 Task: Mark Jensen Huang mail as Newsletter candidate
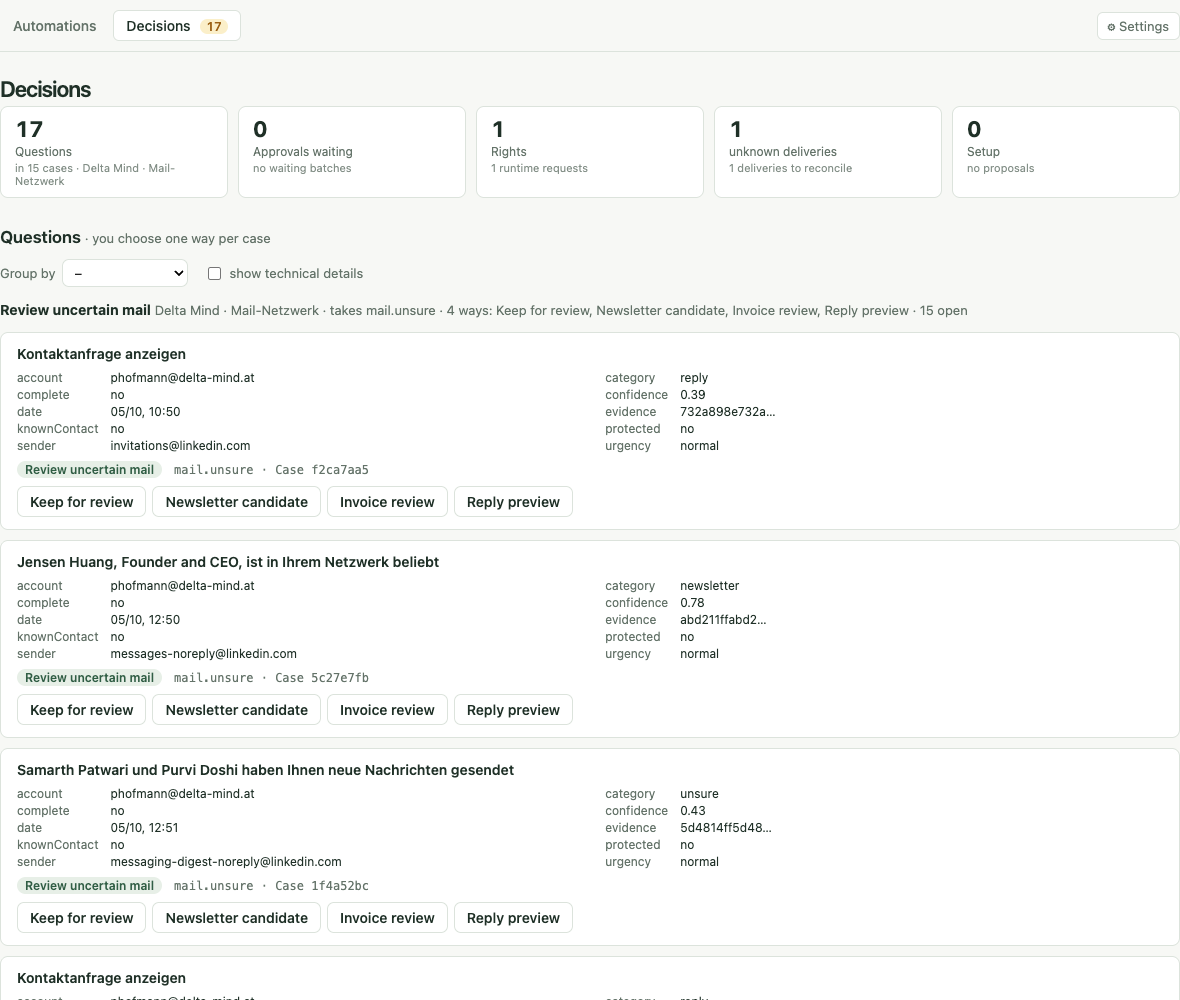coord(236,710)
